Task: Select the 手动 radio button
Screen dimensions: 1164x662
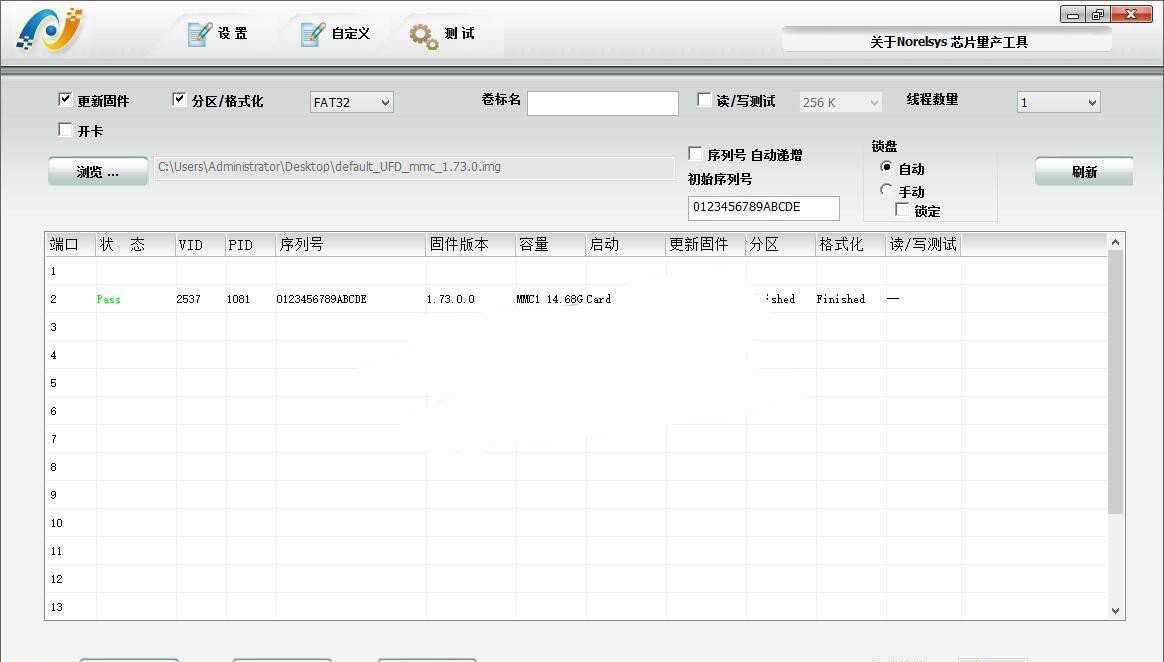Action: (886, 190)
